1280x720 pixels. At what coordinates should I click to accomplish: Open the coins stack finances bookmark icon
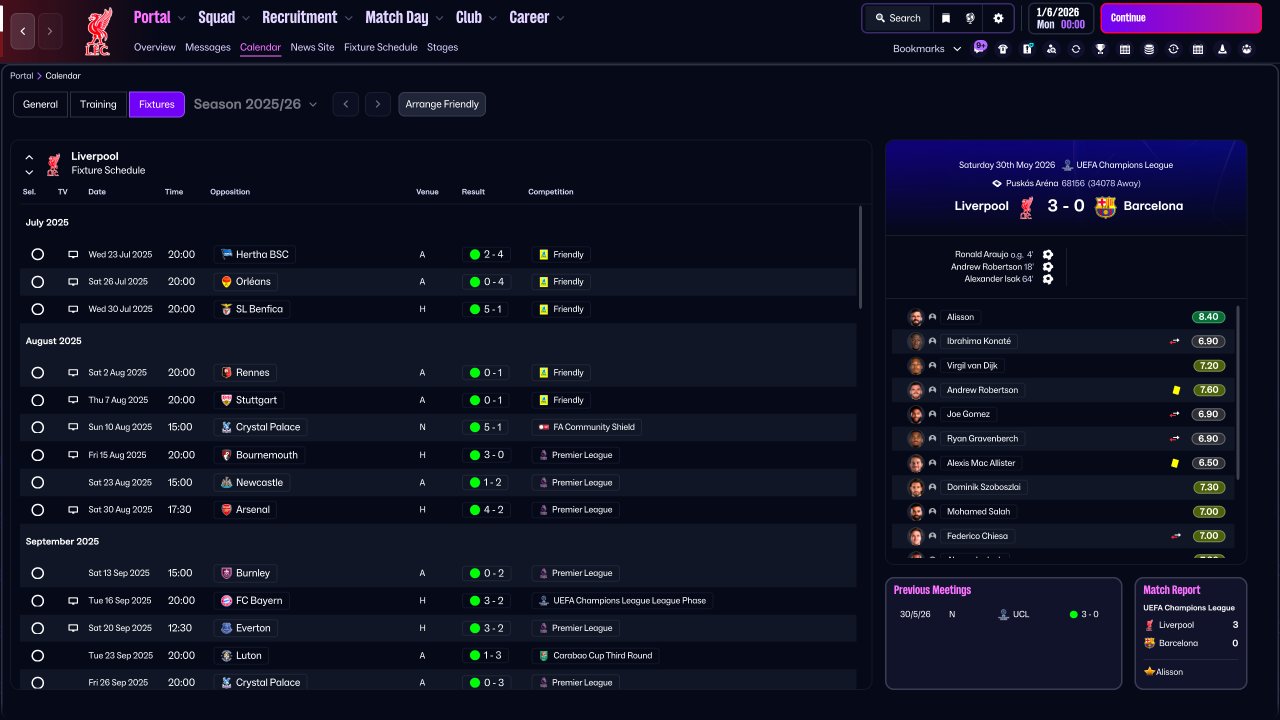click(x=1149, y=49)
